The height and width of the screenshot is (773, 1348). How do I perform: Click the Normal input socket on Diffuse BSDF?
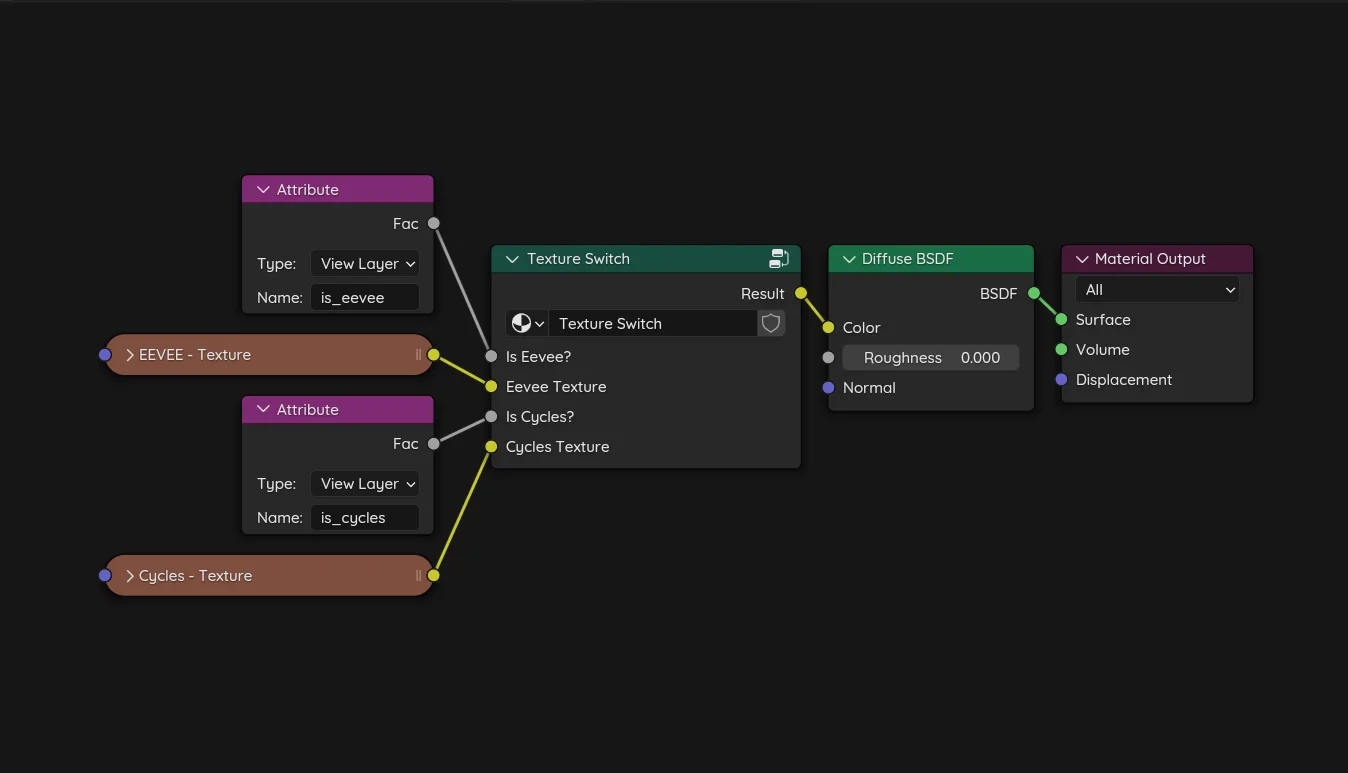pos(827,387)
